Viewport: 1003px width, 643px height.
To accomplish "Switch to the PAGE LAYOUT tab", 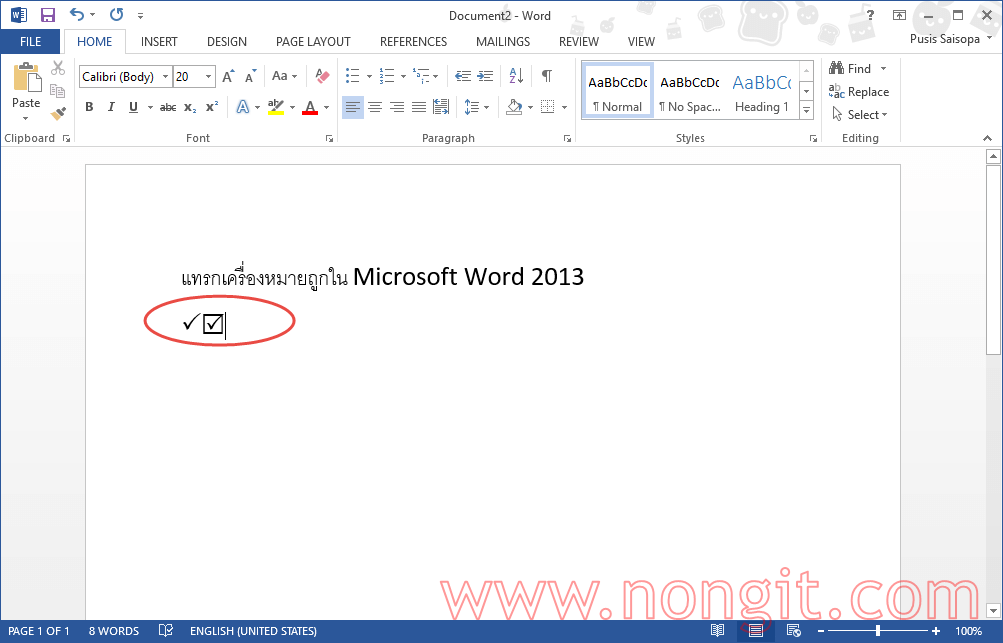I will point(313,42).
